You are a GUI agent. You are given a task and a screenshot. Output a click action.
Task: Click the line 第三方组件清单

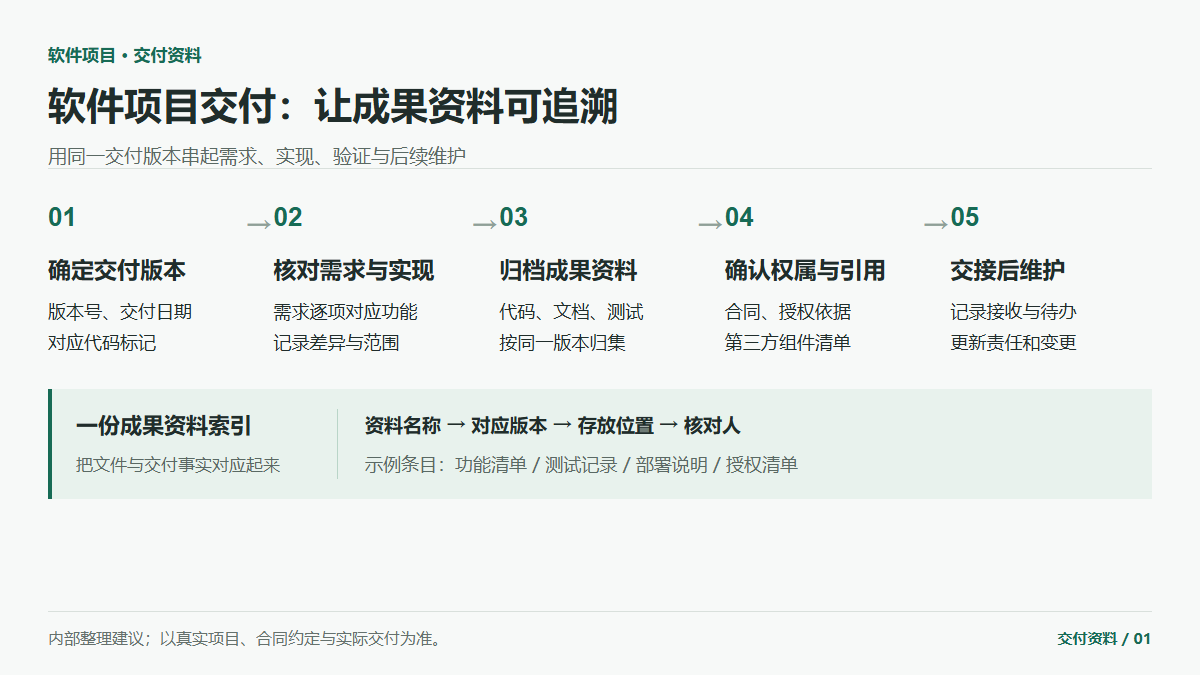pos(788,343)
